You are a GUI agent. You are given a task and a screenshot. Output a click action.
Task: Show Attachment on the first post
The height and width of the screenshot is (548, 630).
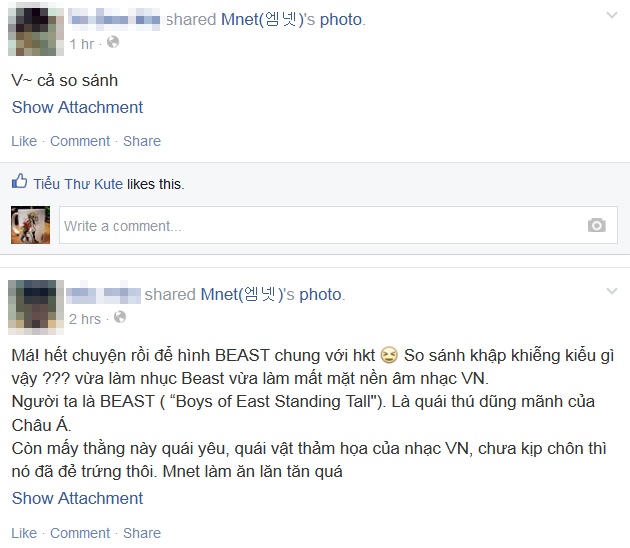point(77,107)
